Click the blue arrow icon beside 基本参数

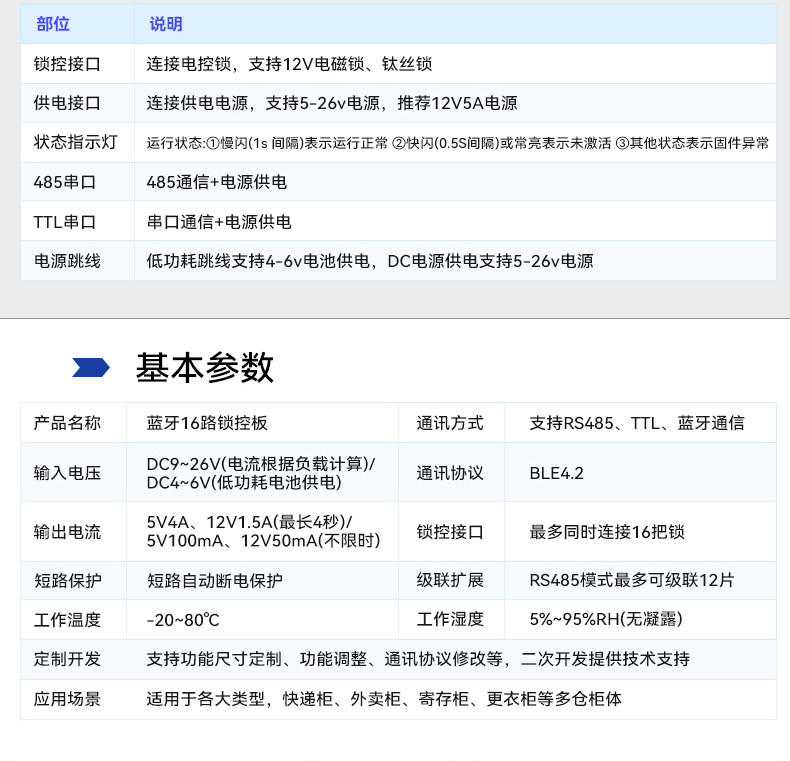(x=91, y=368)
